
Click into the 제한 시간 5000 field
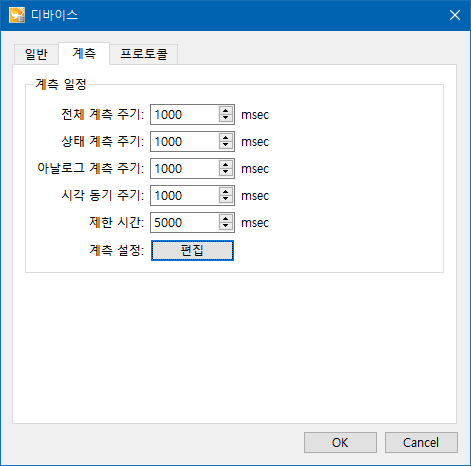click(185, 223)
